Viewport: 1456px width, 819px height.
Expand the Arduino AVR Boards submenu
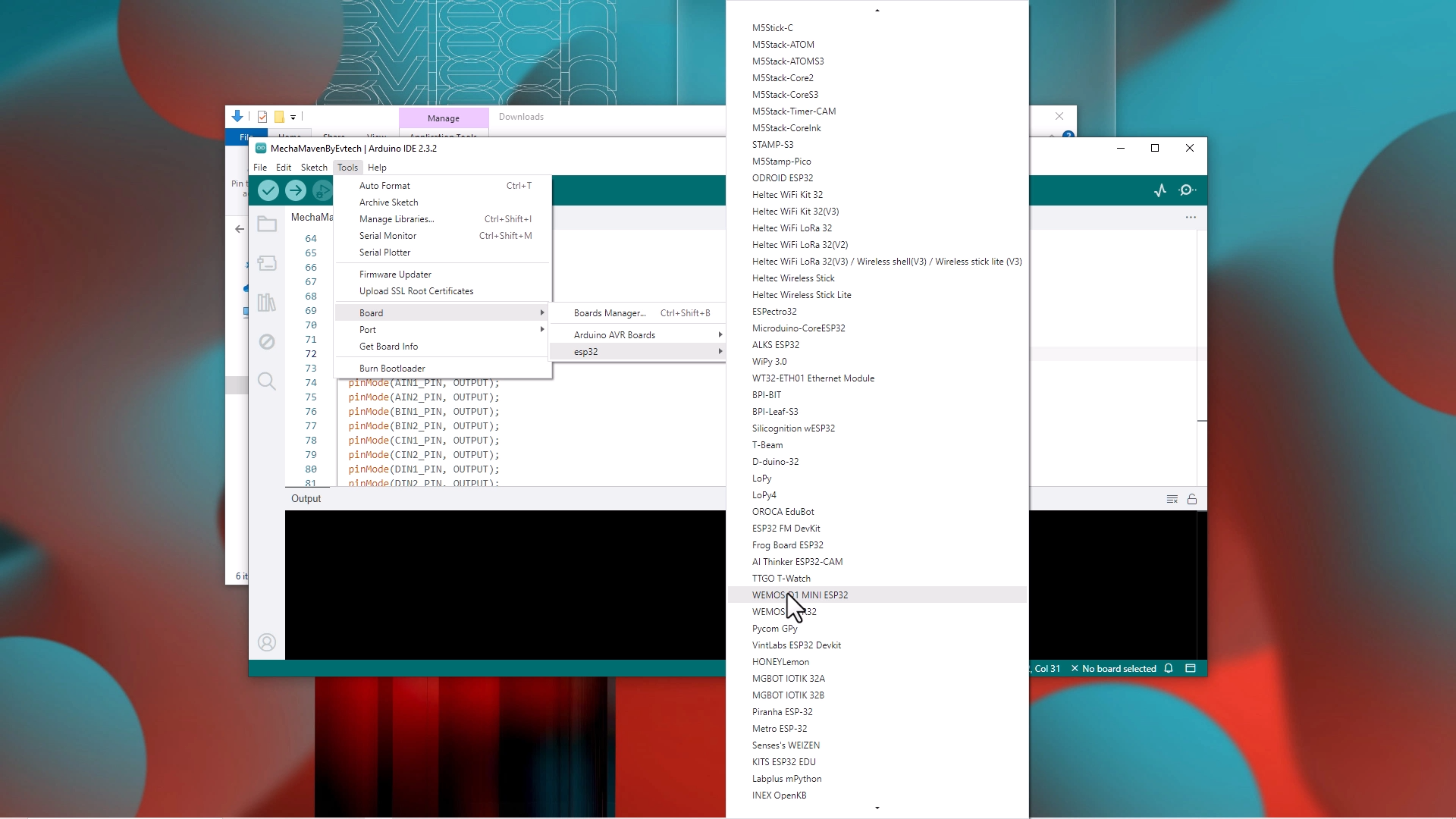click(x=639, y=334)
